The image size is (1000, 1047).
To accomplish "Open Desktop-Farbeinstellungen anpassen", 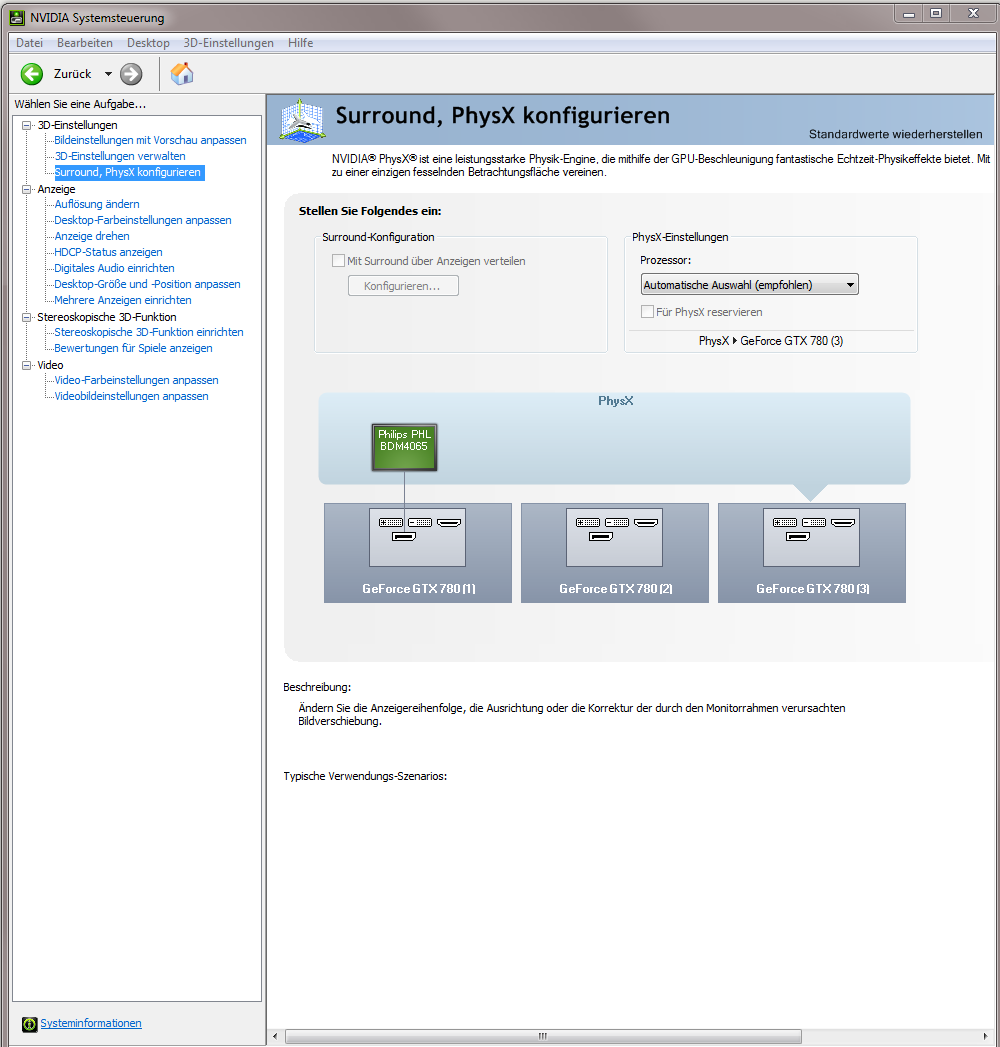I will pyautogui.click(x=143, y=220).
